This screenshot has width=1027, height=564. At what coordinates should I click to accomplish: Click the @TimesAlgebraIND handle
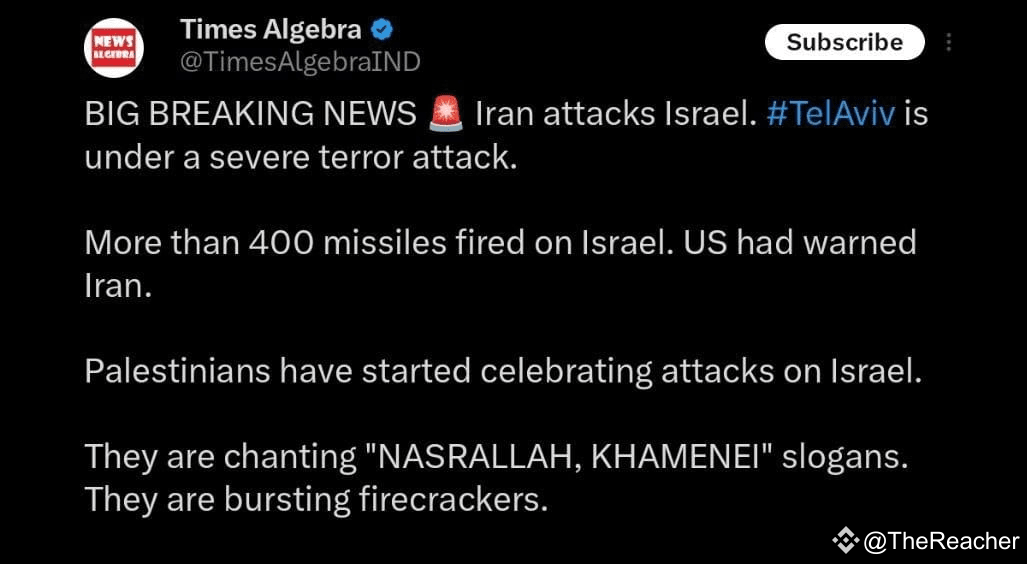tap(300, 62)
